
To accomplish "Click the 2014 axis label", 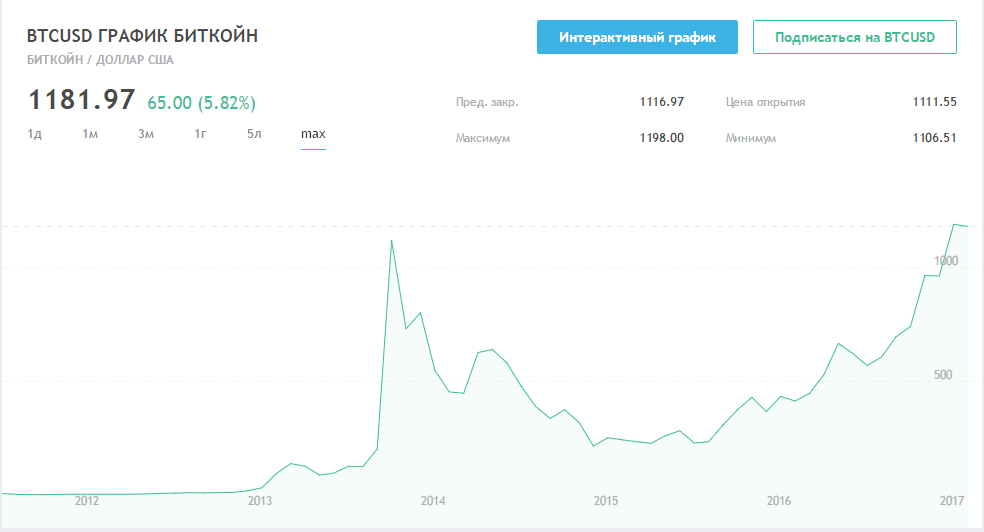I will [433, 501].
